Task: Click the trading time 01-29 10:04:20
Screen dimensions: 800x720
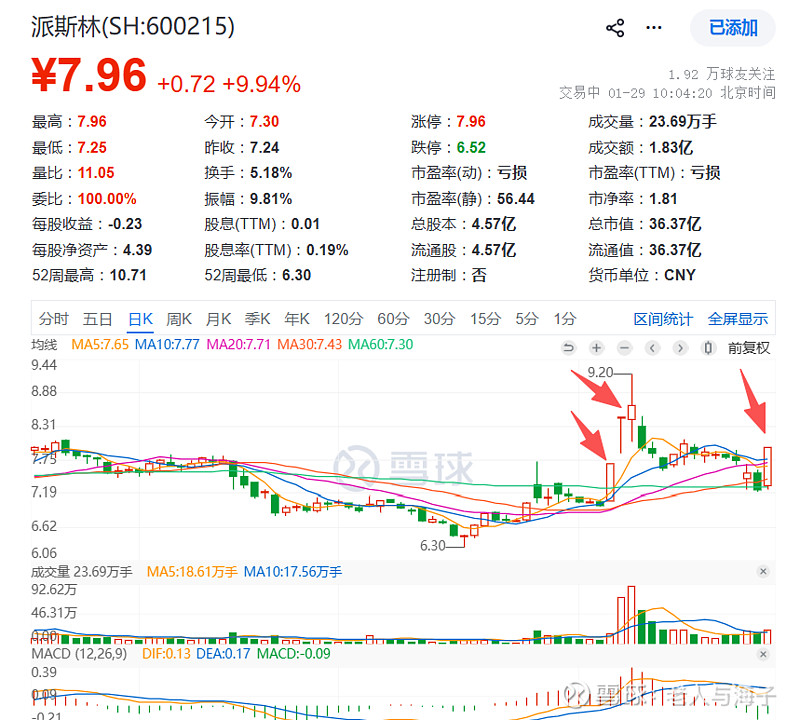Action: [660, 93]
